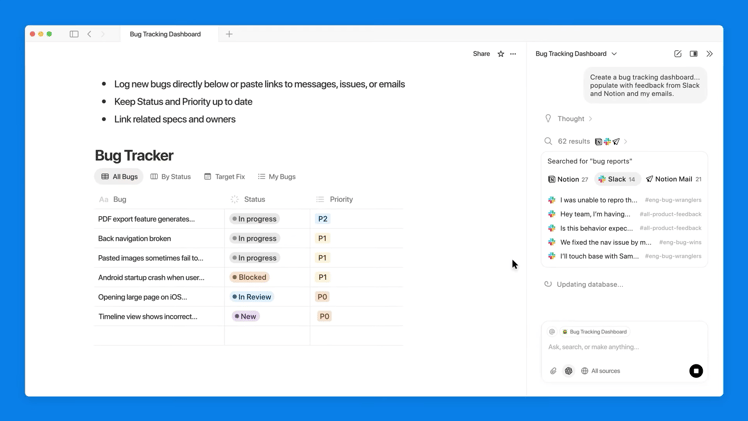Change the In Review status tag
Image resolution: width=748 pixels, height=421 pixels.
coord(251,297)
